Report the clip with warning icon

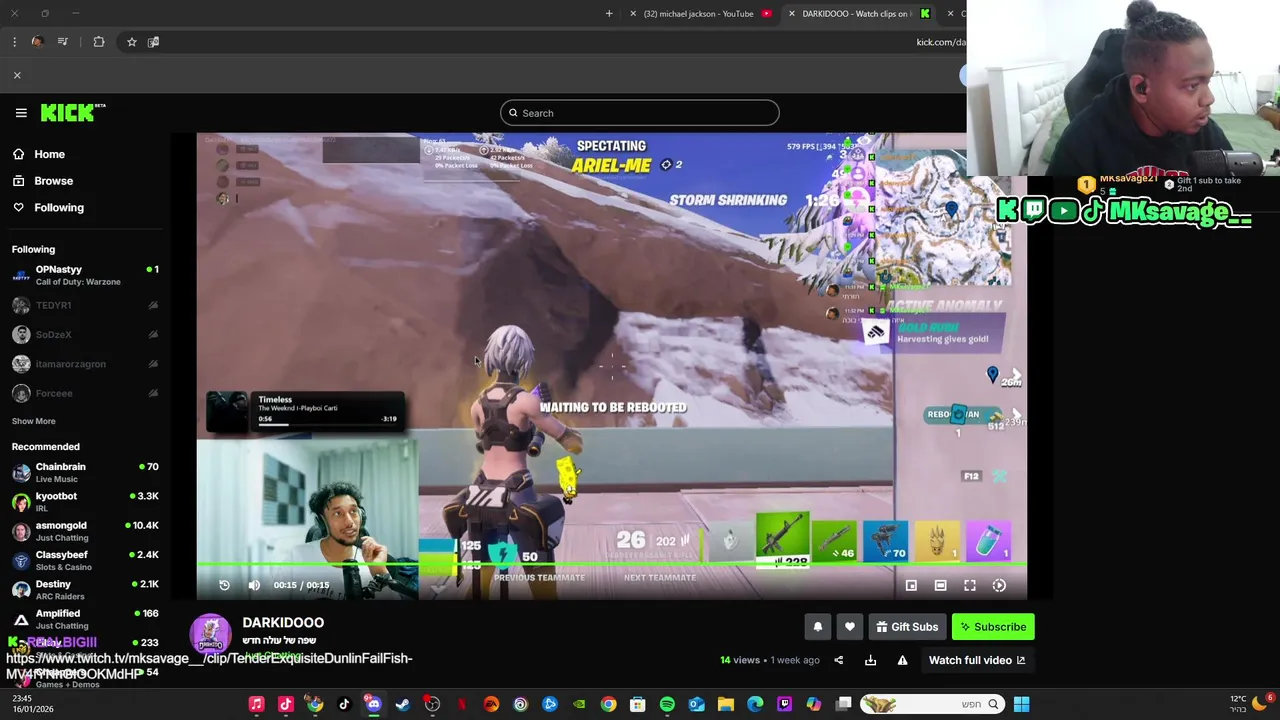point(902,660)
